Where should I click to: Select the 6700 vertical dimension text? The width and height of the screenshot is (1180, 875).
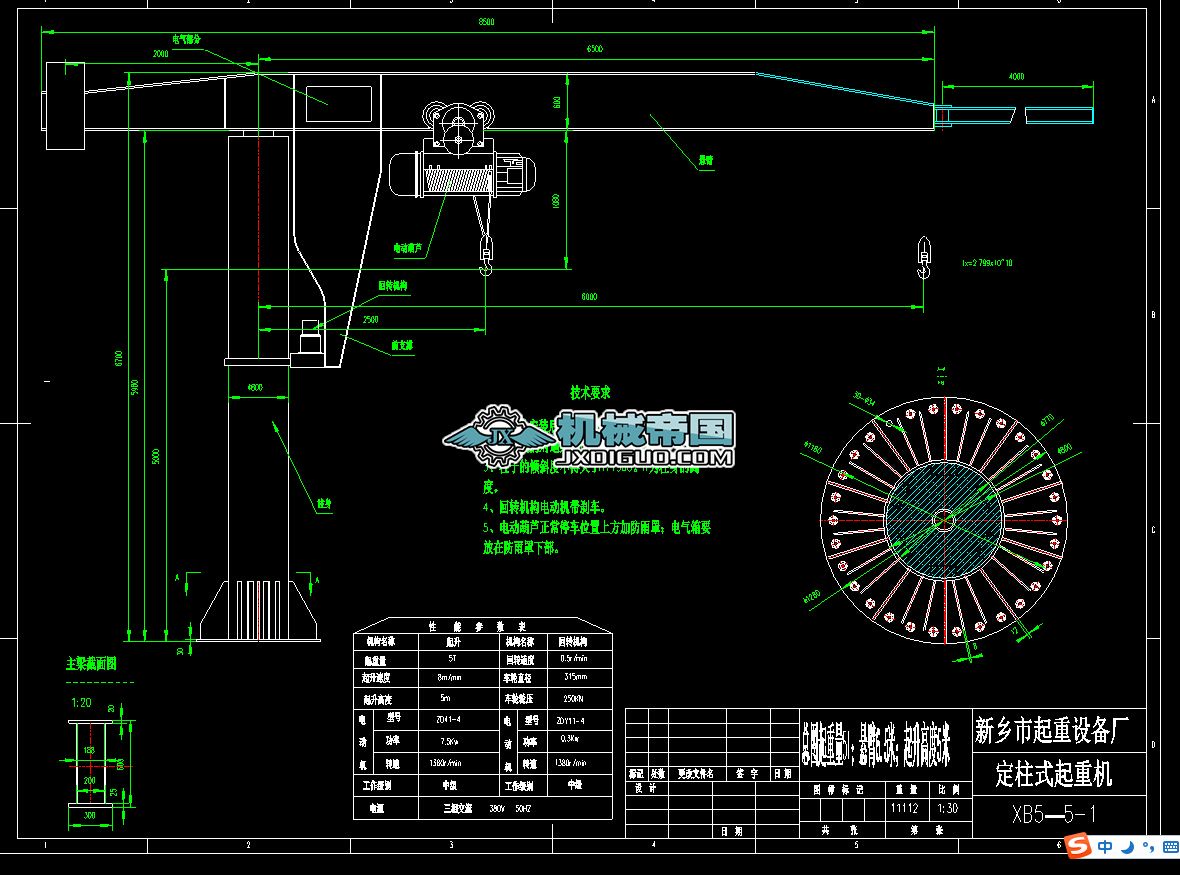click(x=119, y=358)
